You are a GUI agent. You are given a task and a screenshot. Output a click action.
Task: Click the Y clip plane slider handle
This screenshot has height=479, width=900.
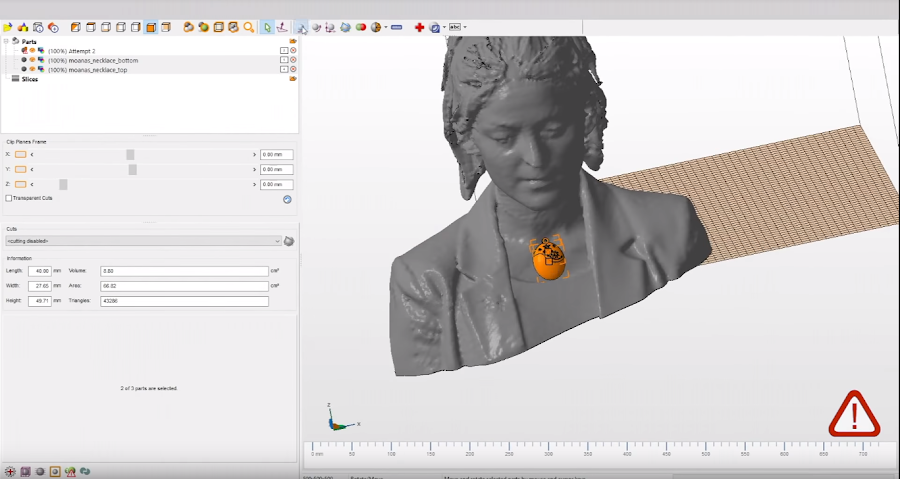pyautogui.click(x=133, y=169)
